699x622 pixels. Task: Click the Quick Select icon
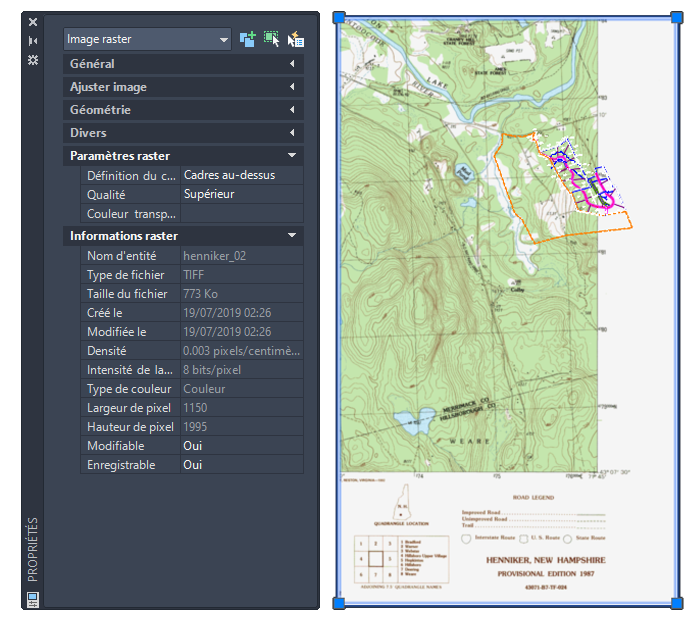coord(295,39)
